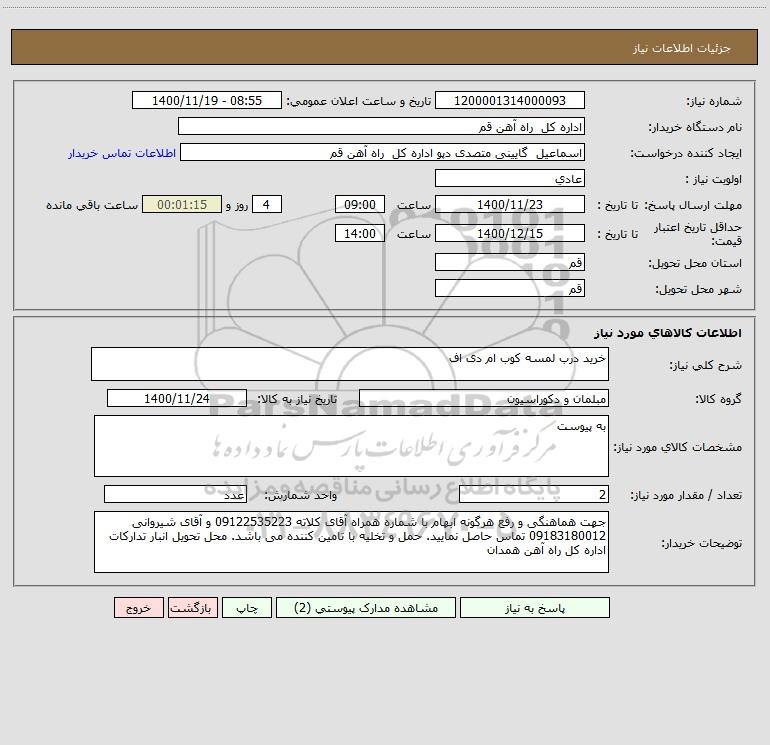Viewport: 770px width, 745px height.
Task: Click the اطلاعات کالاهای مورد نیاز section heading
Action: (667, 332)
